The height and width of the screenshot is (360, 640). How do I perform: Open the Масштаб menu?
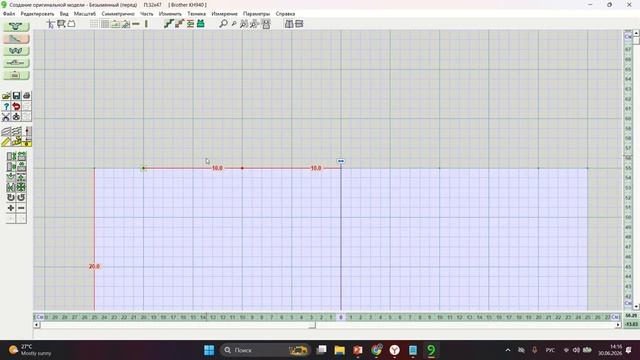(85, 13)
